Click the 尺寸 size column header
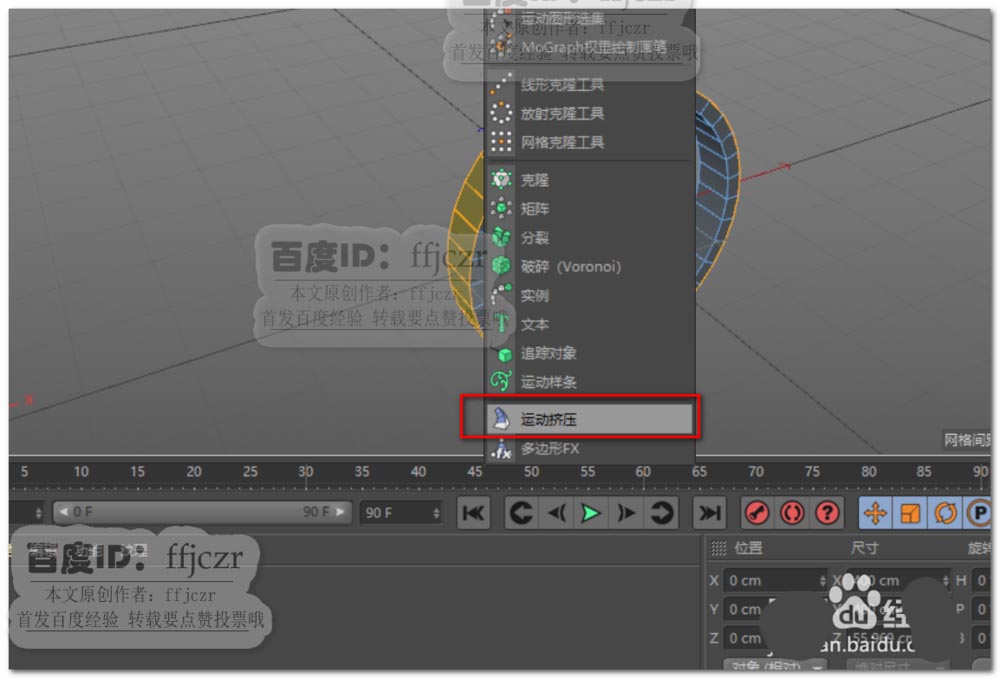The image size is (1000, 679). [864, 548]
